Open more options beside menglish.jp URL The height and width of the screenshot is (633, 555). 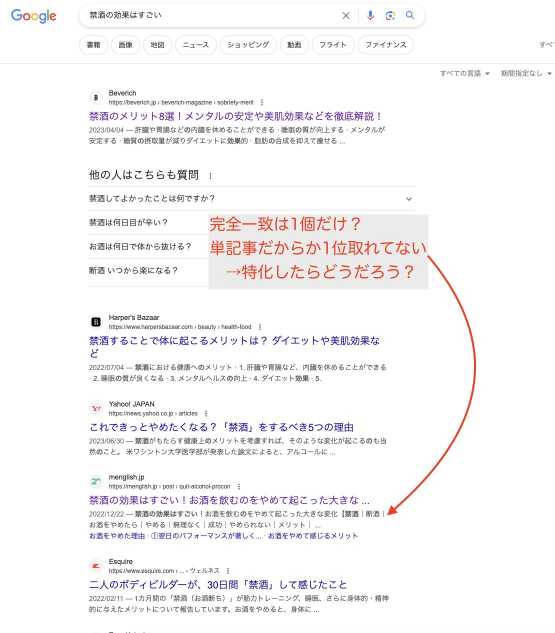(x=239, y=486)
